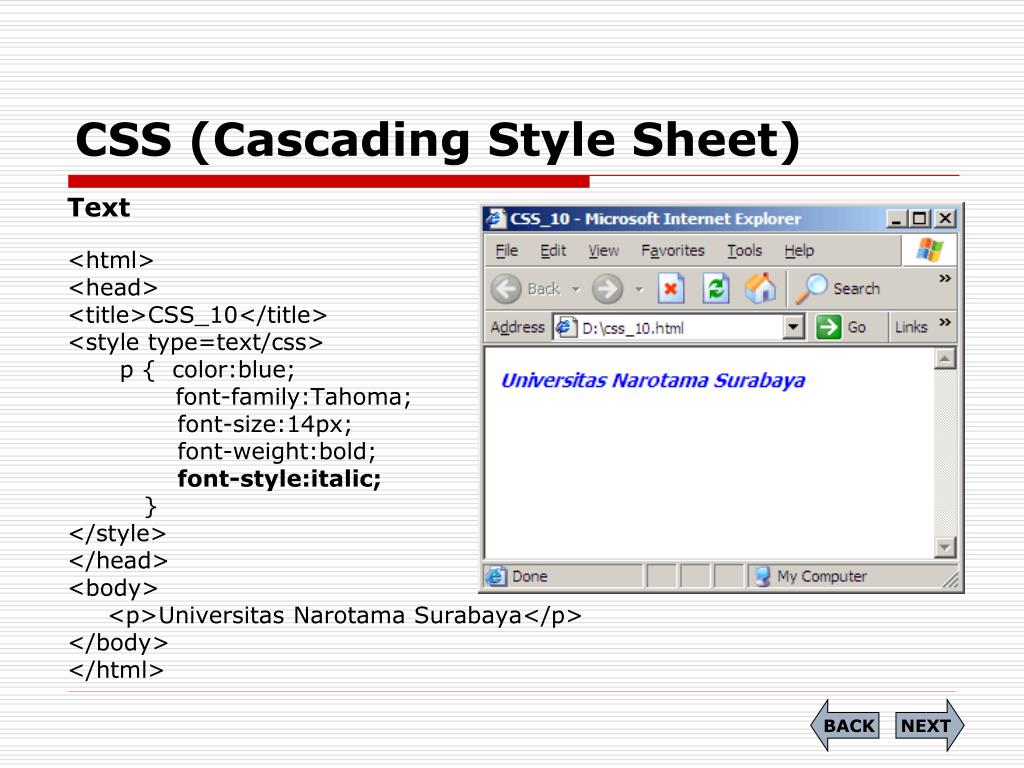This screenshot has width=1024, height=768.
Task: Expand the Address bar dropdown list
Action: [793, 327]
